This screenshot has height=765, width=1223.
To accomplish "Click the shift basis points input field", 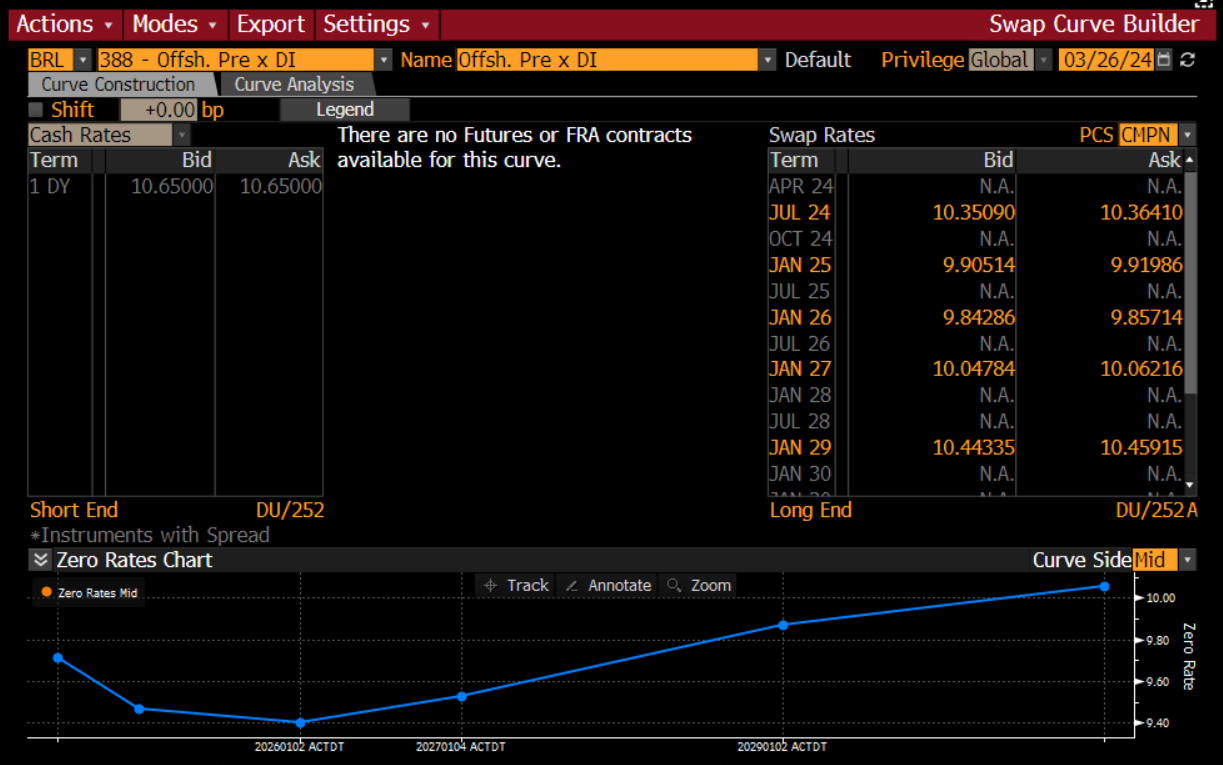I will click(158, 110).
